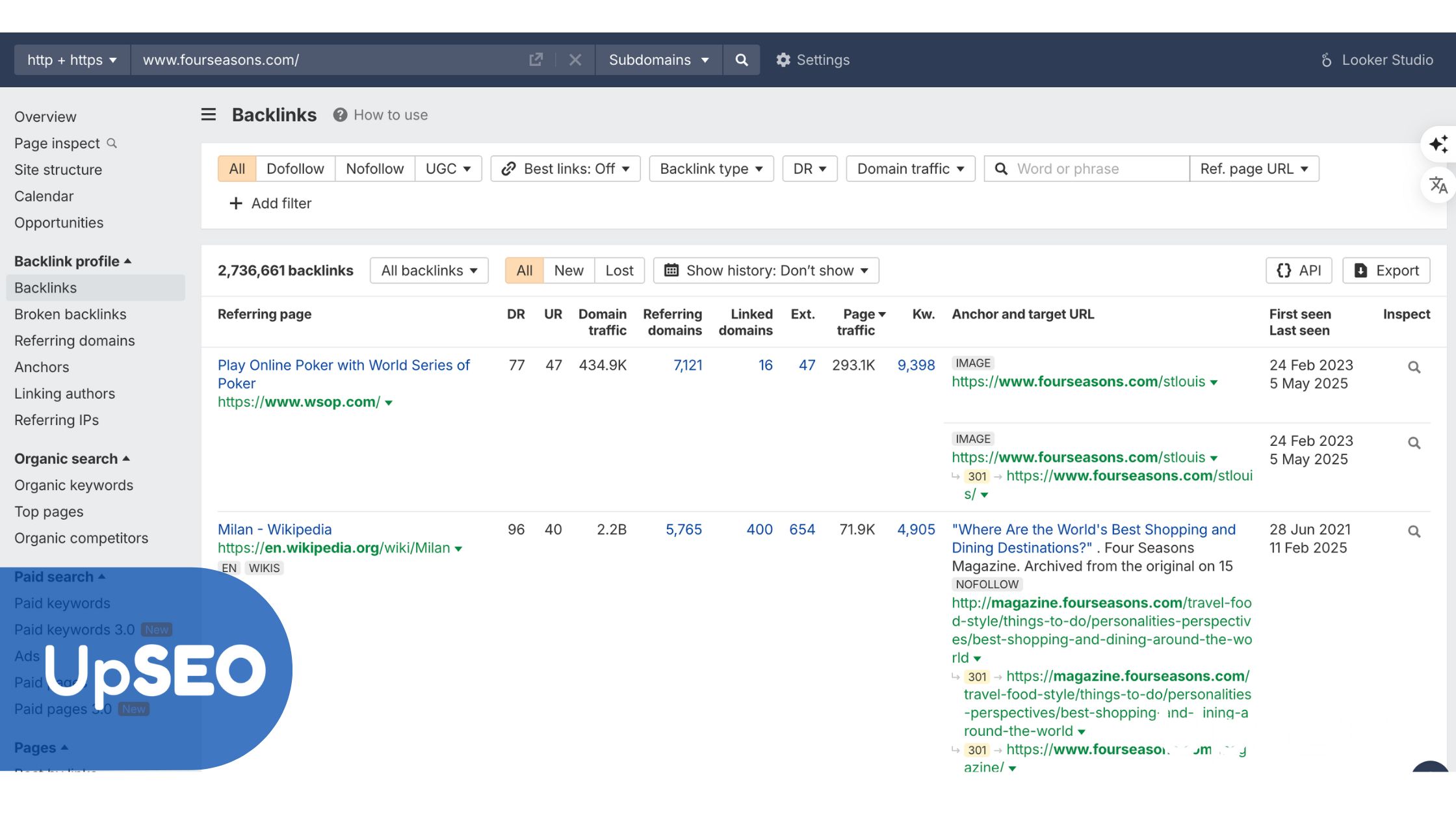Open Calendar in the sidebar
Image resolution: width=1456 pixels, height=819 pixels.
[x=44, y=196]
